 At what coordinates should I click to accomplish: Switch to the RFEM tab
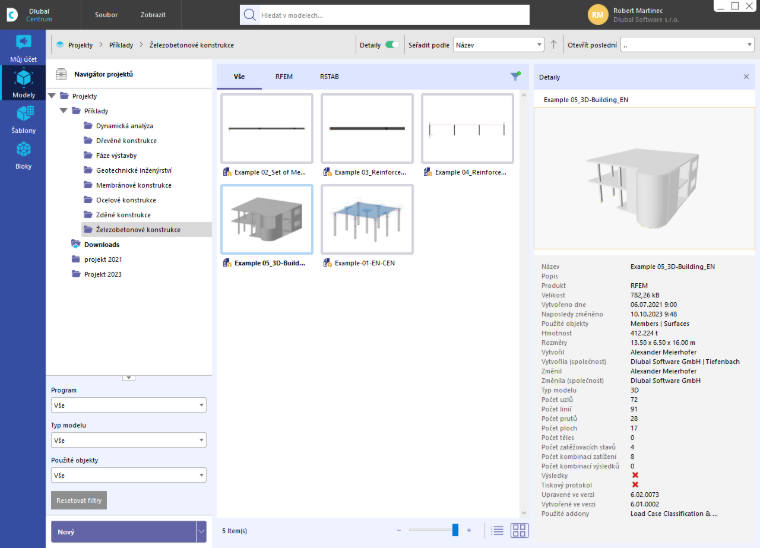(284, 77)
